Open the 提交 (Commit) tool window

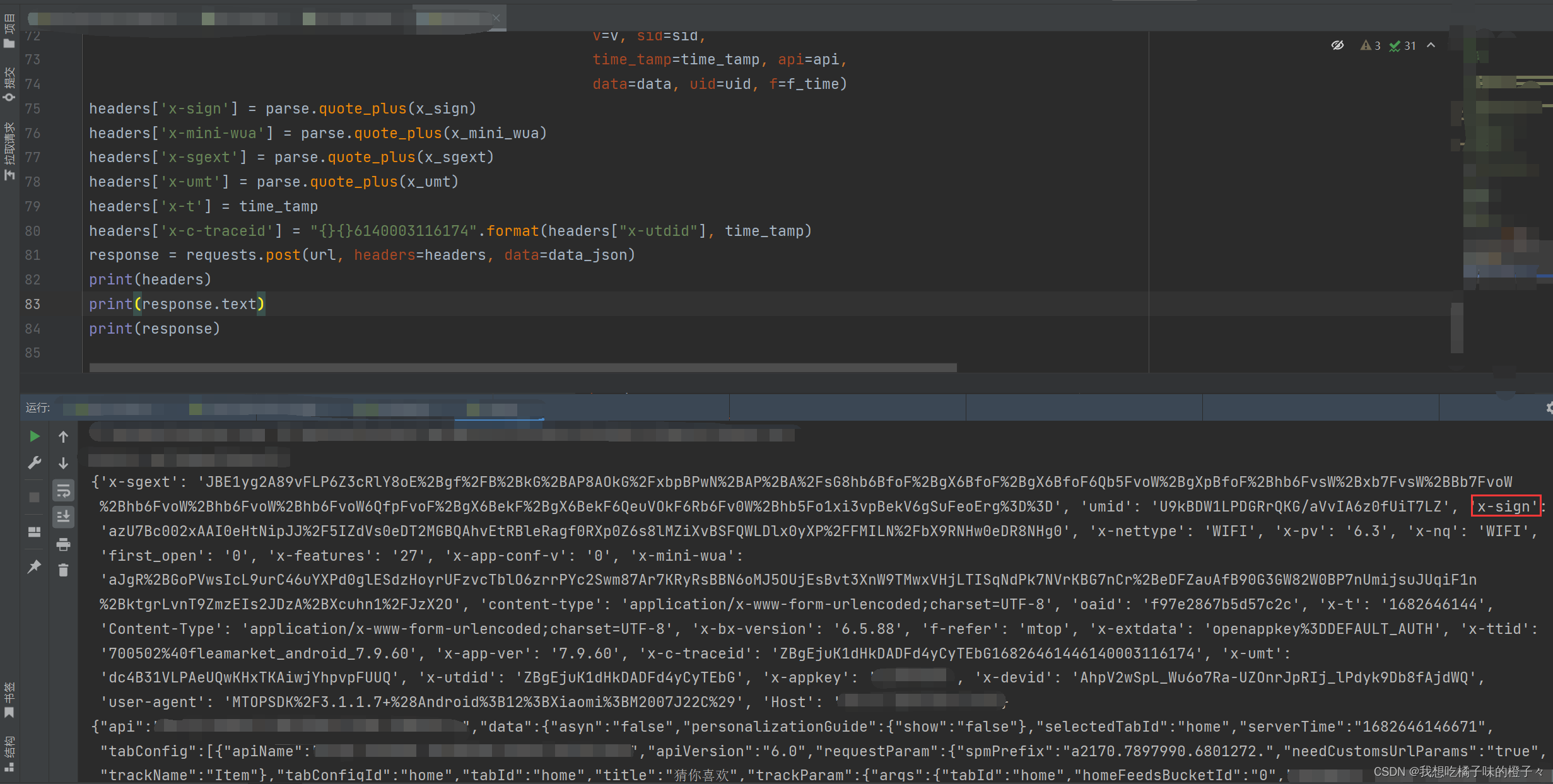coord(9,84)
